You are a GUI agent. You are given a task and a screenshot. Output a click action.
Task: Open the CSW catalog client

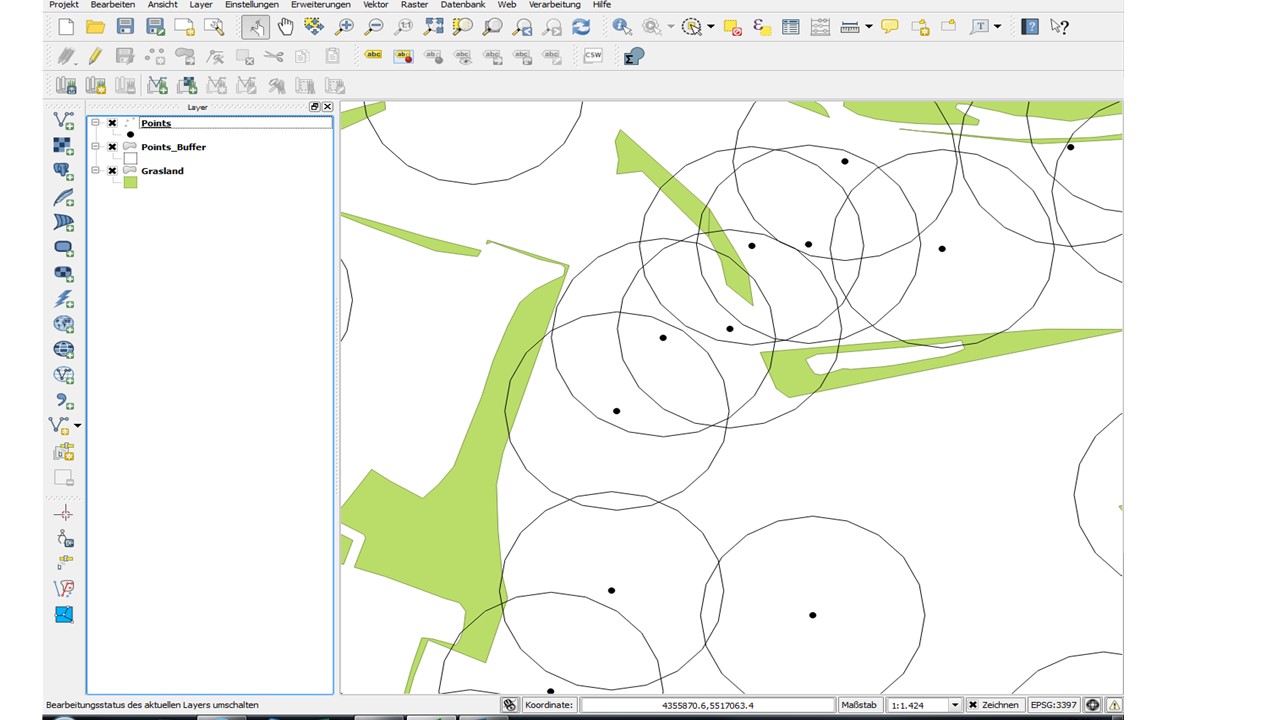[593, 56]
